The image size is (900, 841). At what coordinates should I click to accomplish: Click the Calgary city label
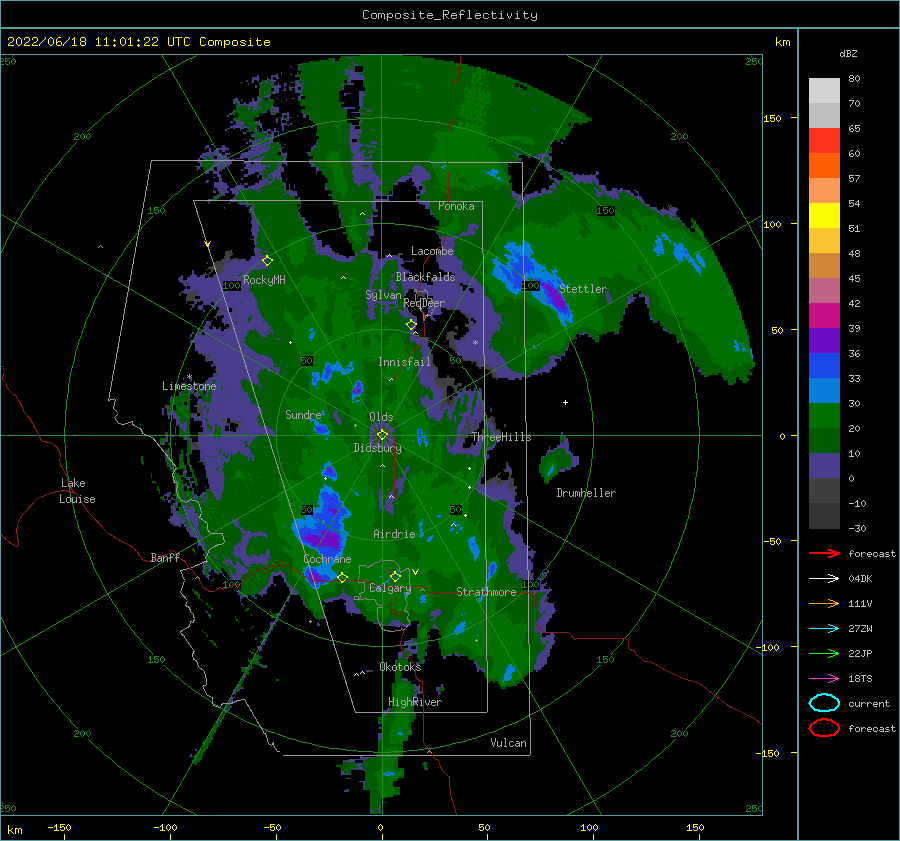[x=390, y=588]
